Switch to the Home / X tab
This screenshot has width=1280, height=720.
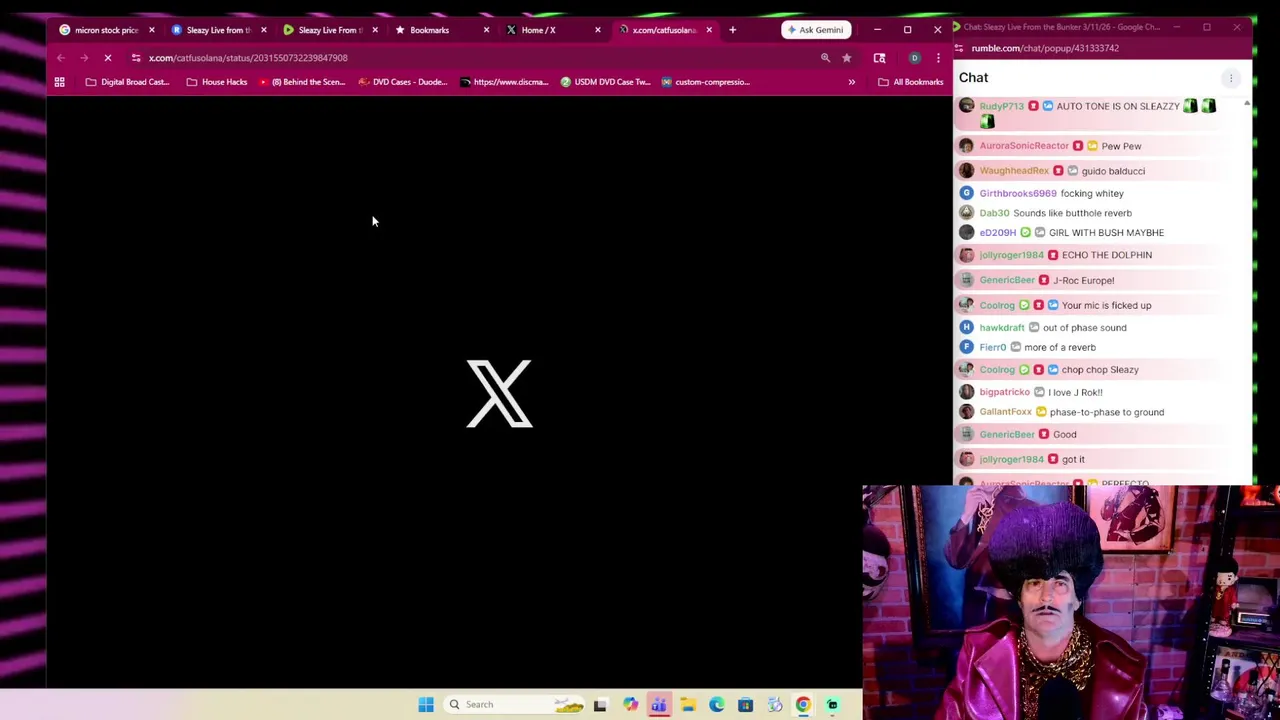pos(538,30)
